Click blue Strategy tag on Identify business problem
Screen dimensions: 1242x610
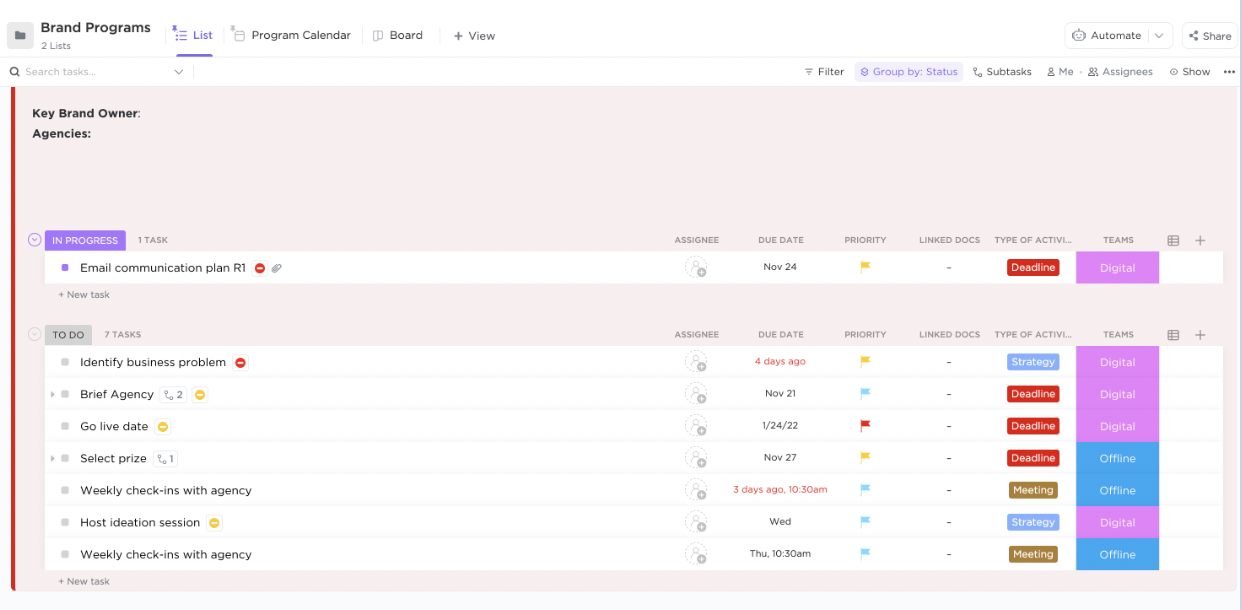pos(1033,362)
